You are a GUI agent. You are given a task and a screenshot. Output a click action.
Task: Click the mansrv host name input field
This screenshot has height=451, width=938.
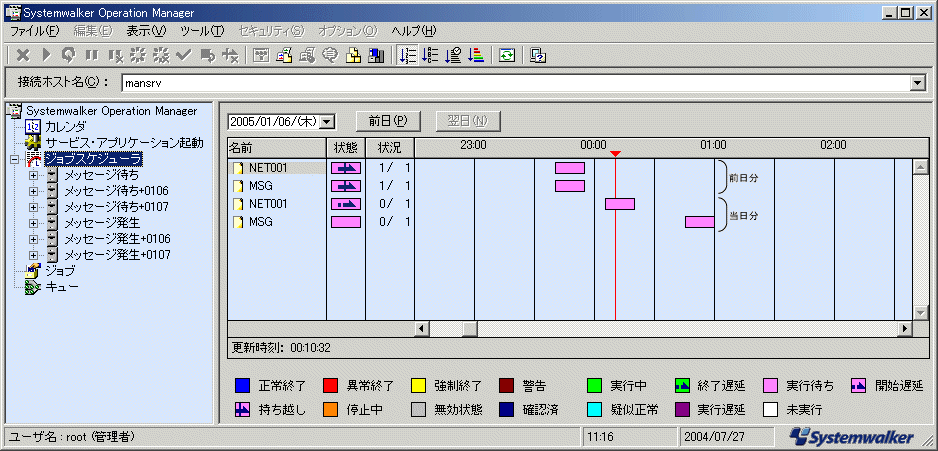click(x=516, y=84)
